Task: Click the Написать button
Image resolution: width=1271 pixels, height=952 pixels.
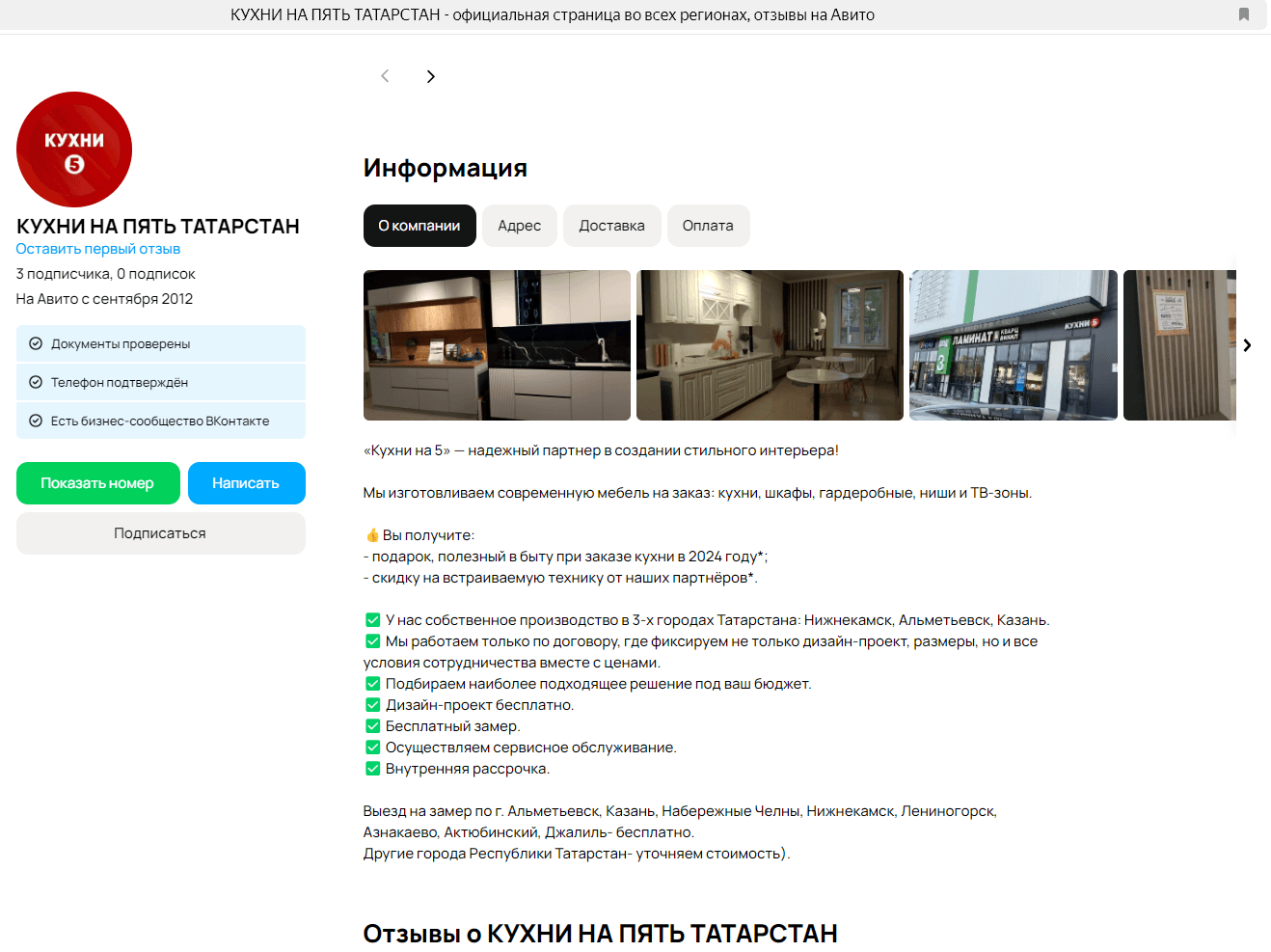Action: tap(247, 483)
